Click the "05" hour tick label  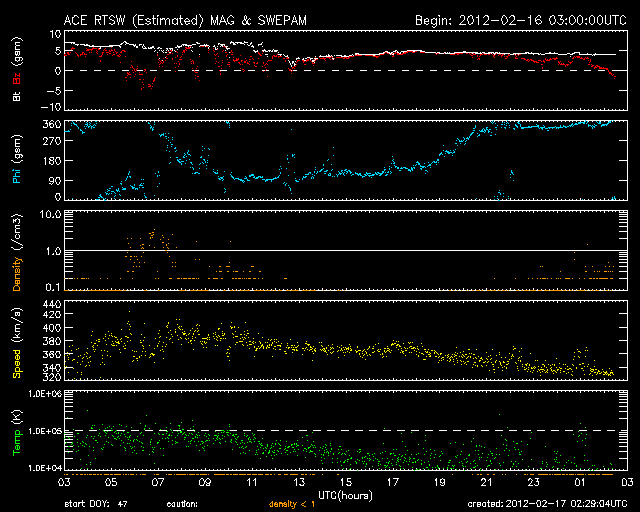(x=111, y=482)
